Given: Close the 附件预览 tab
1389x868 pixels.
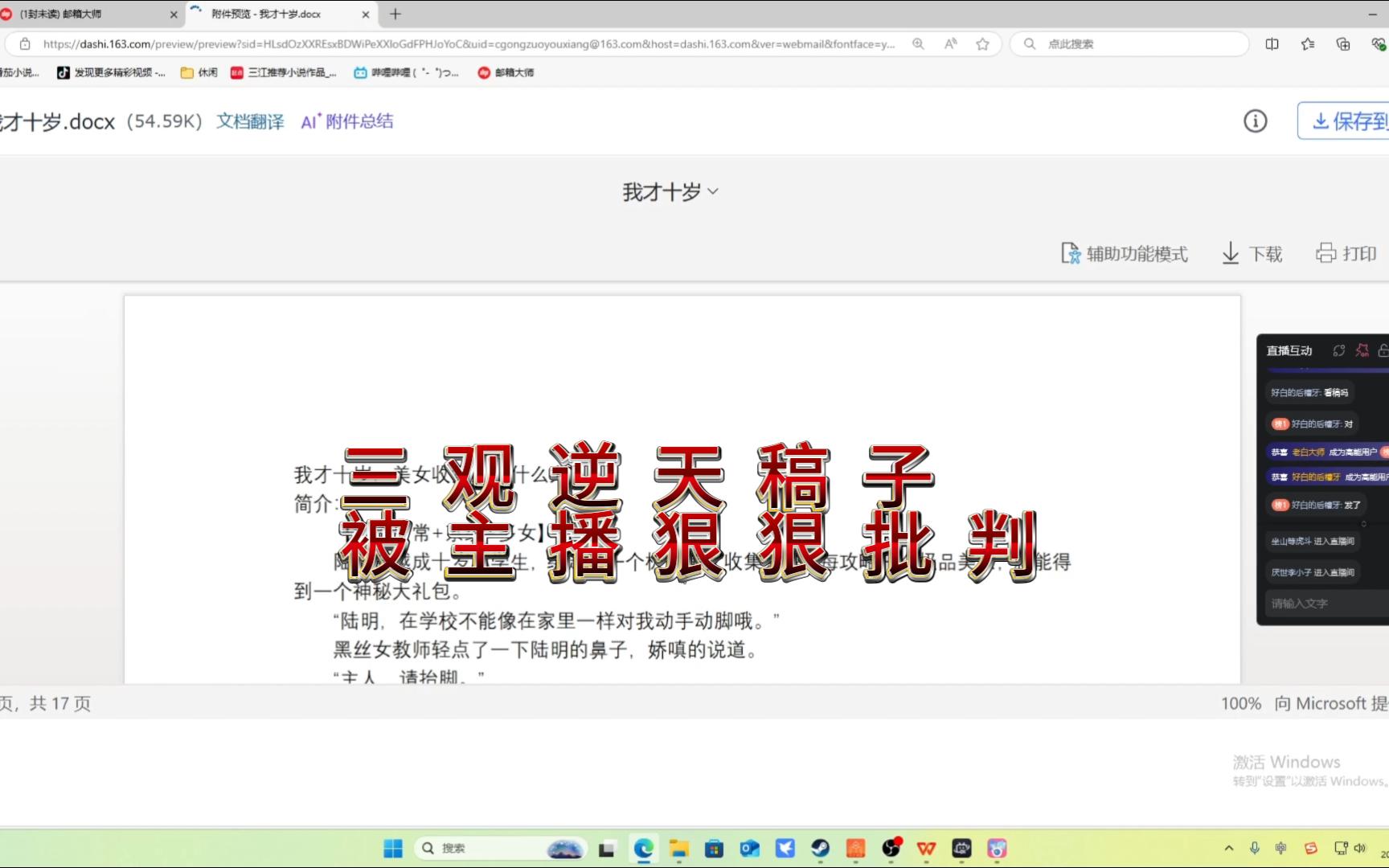Looking at the screenshot, I should tap(366, 14).
